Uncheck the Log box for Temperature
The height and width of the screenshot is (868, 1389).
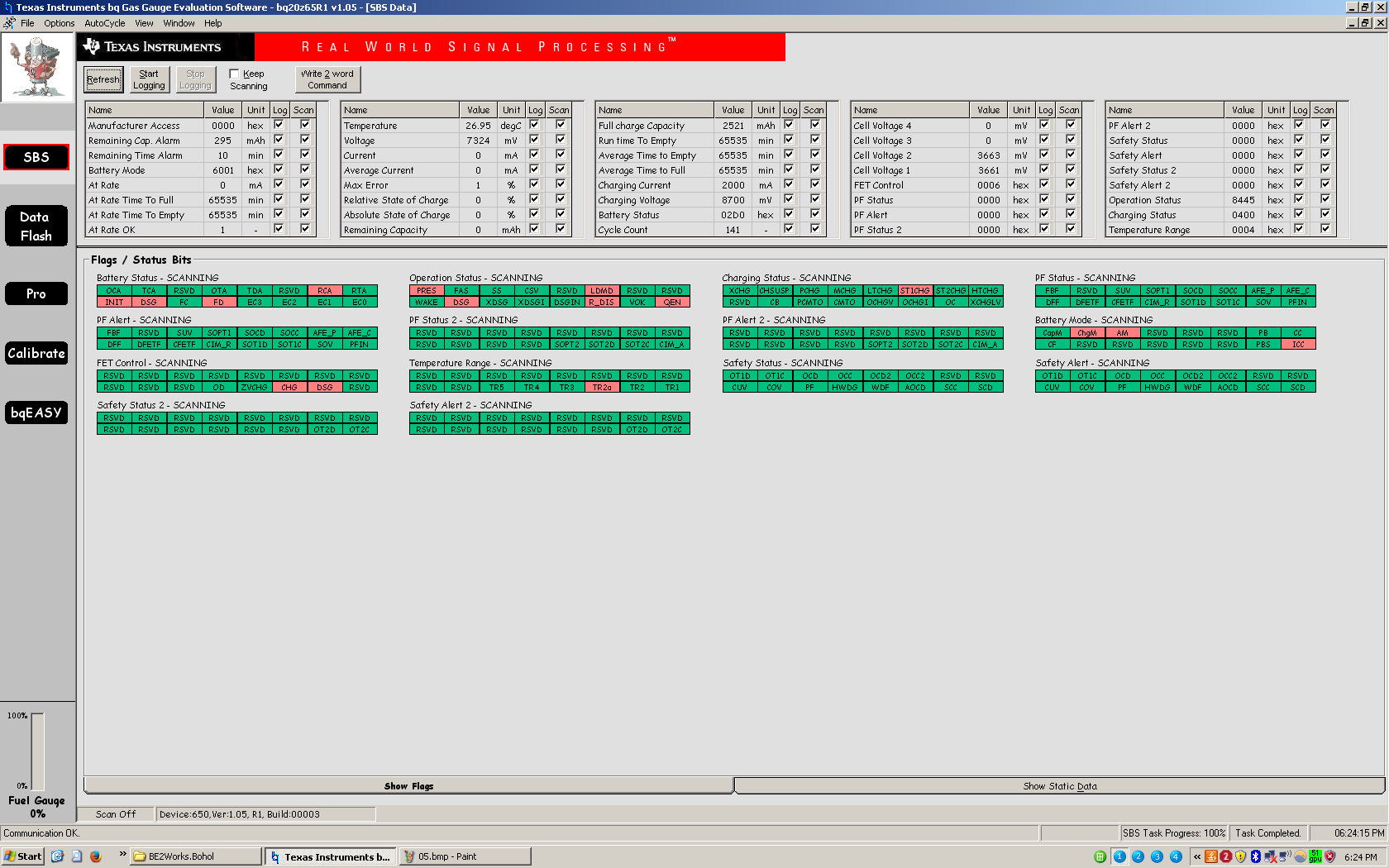(x=534, y=125)
